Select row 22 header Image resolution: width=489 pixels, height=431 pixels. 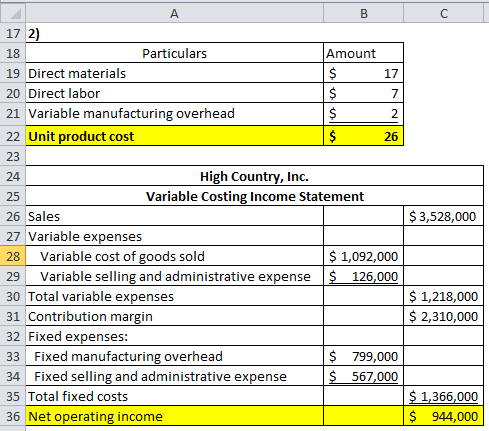[13, 136]
